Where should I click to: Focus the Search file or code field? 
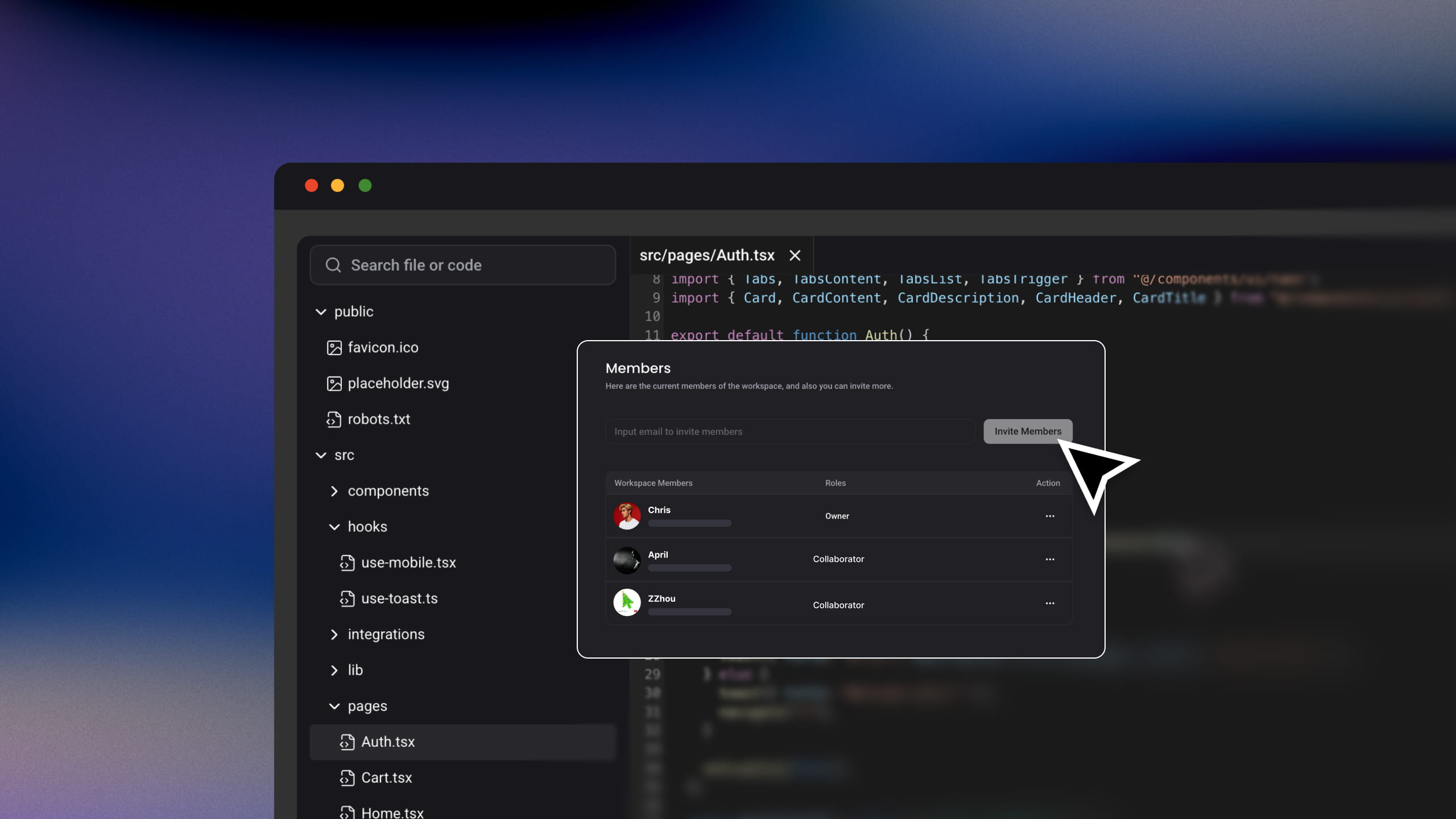[462, 265]
